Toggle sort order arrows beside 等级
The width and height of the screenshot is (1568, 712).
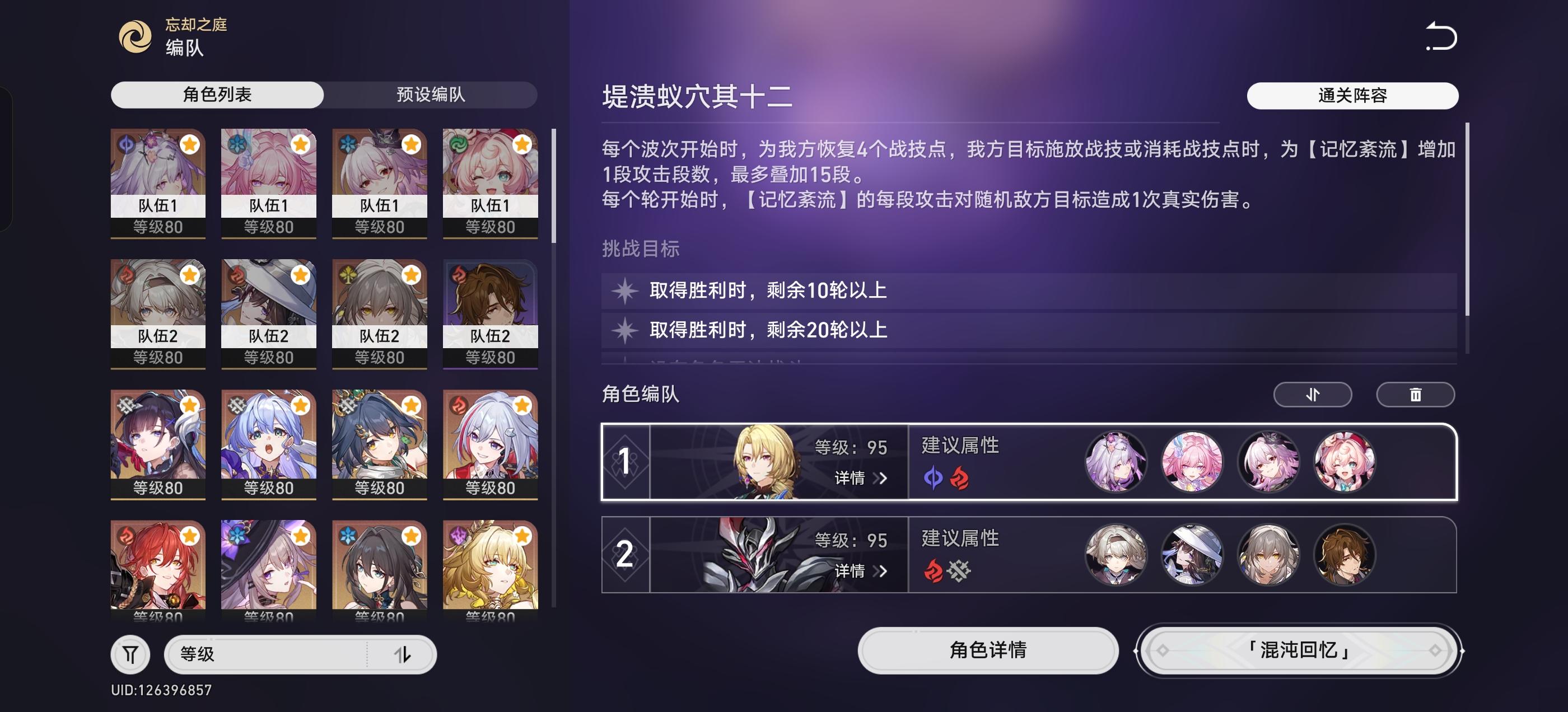tap(402, 654)
